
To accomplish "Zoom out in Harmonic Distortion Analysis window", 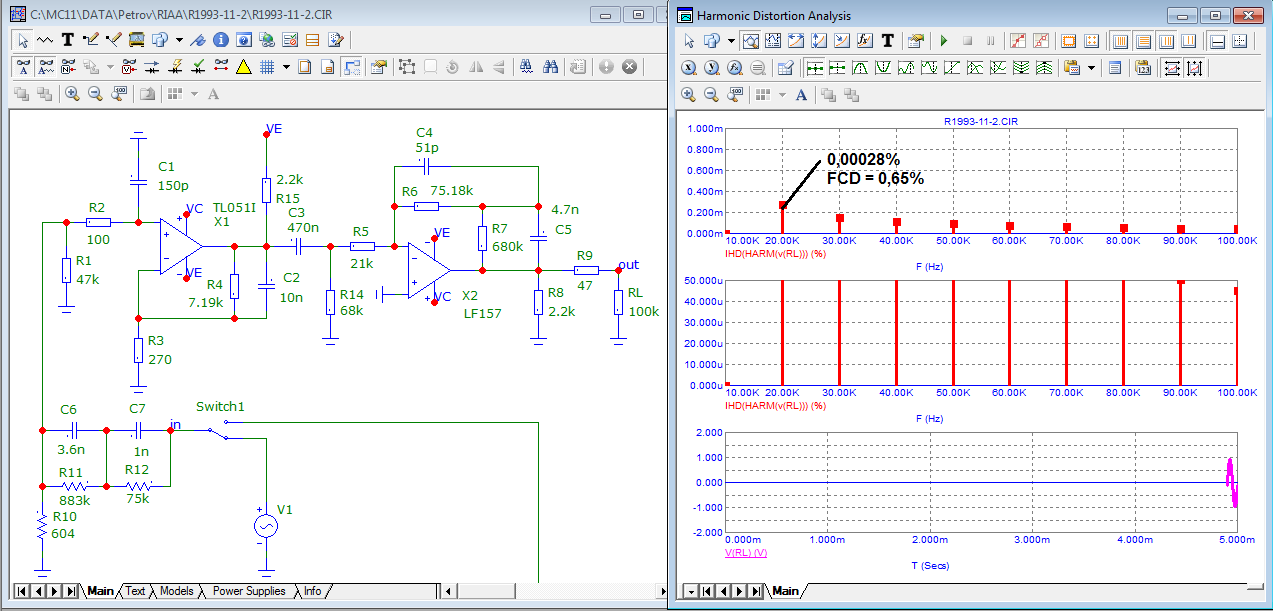I will [712, 94].
